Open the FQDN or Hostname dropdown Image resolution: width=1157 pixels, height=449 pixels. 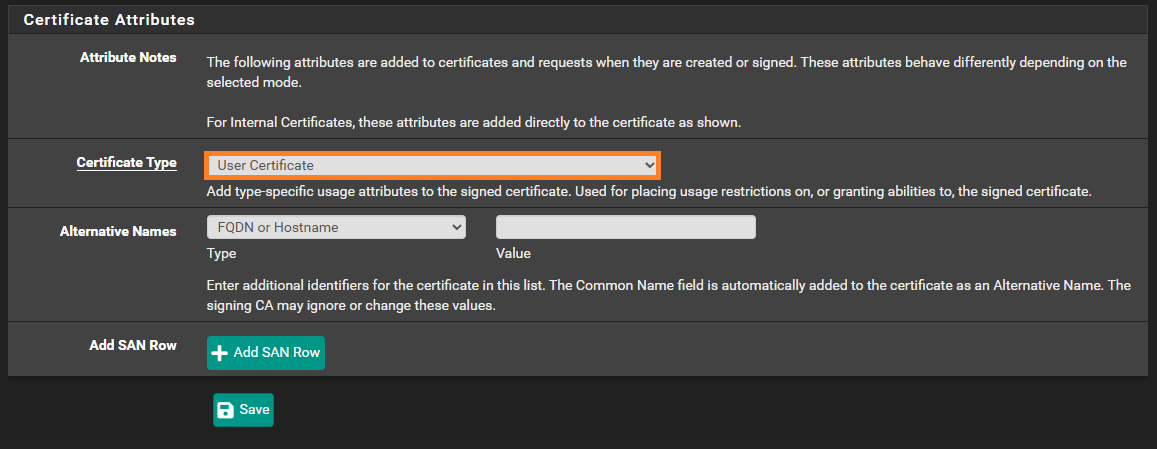[x=336, y=227]
